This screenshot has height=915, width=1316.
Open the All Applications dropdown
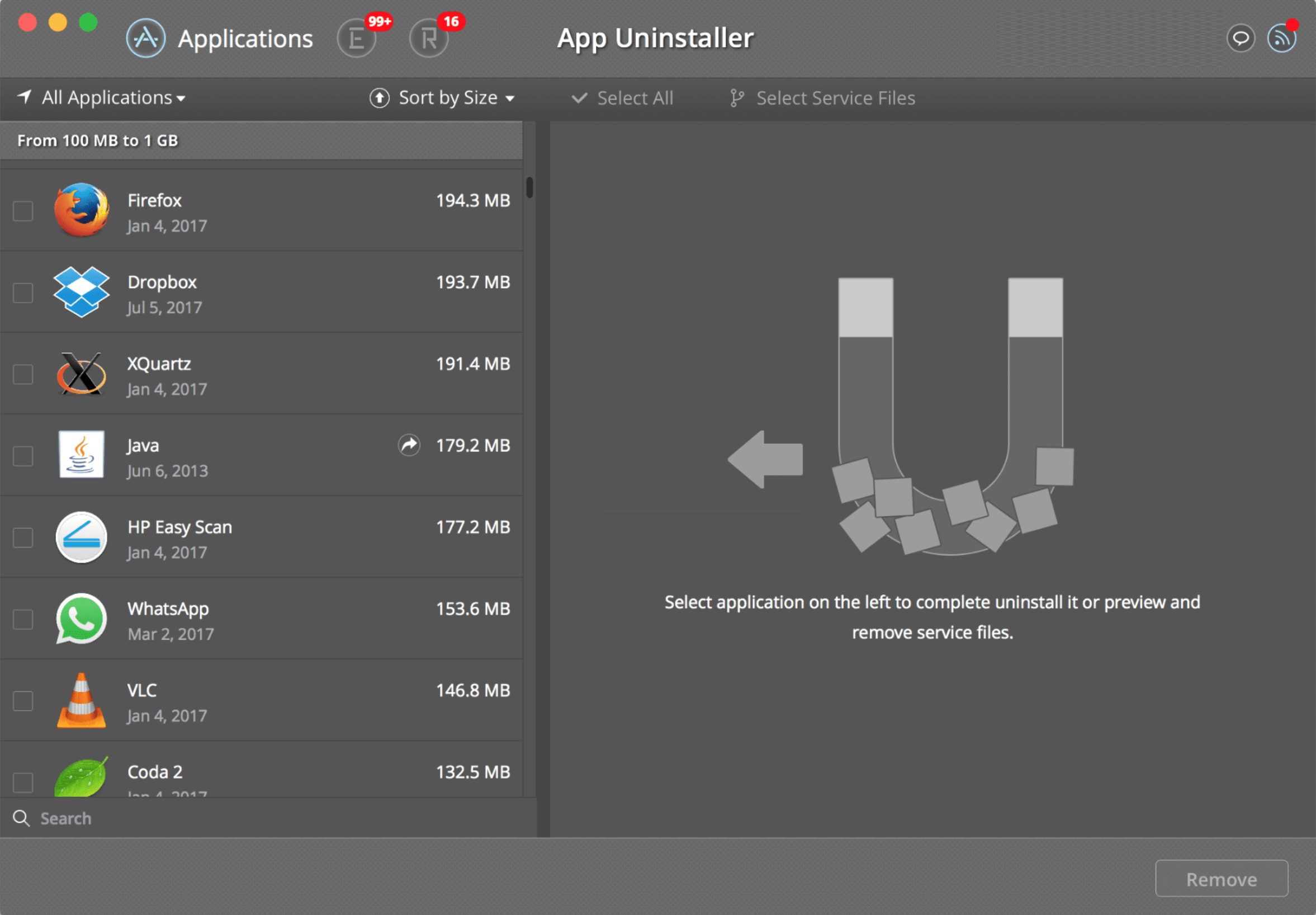tap(113, 98)
